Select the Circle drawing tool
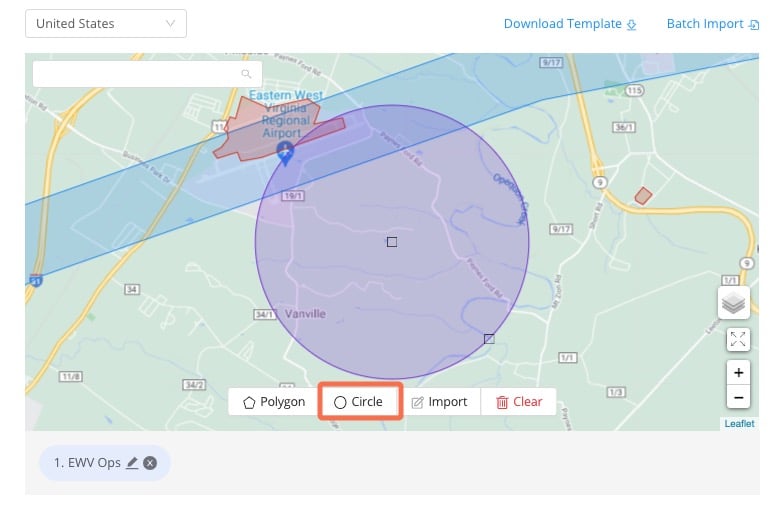 (x=360, y=402)
